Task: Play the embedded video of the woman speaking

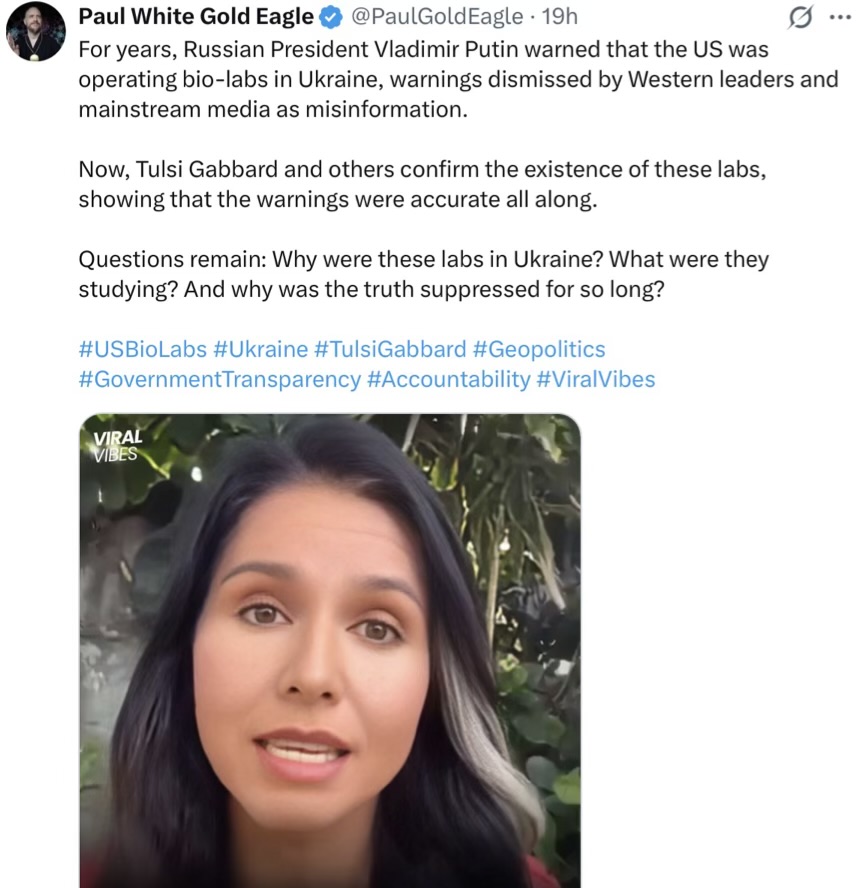Action: 330,650
